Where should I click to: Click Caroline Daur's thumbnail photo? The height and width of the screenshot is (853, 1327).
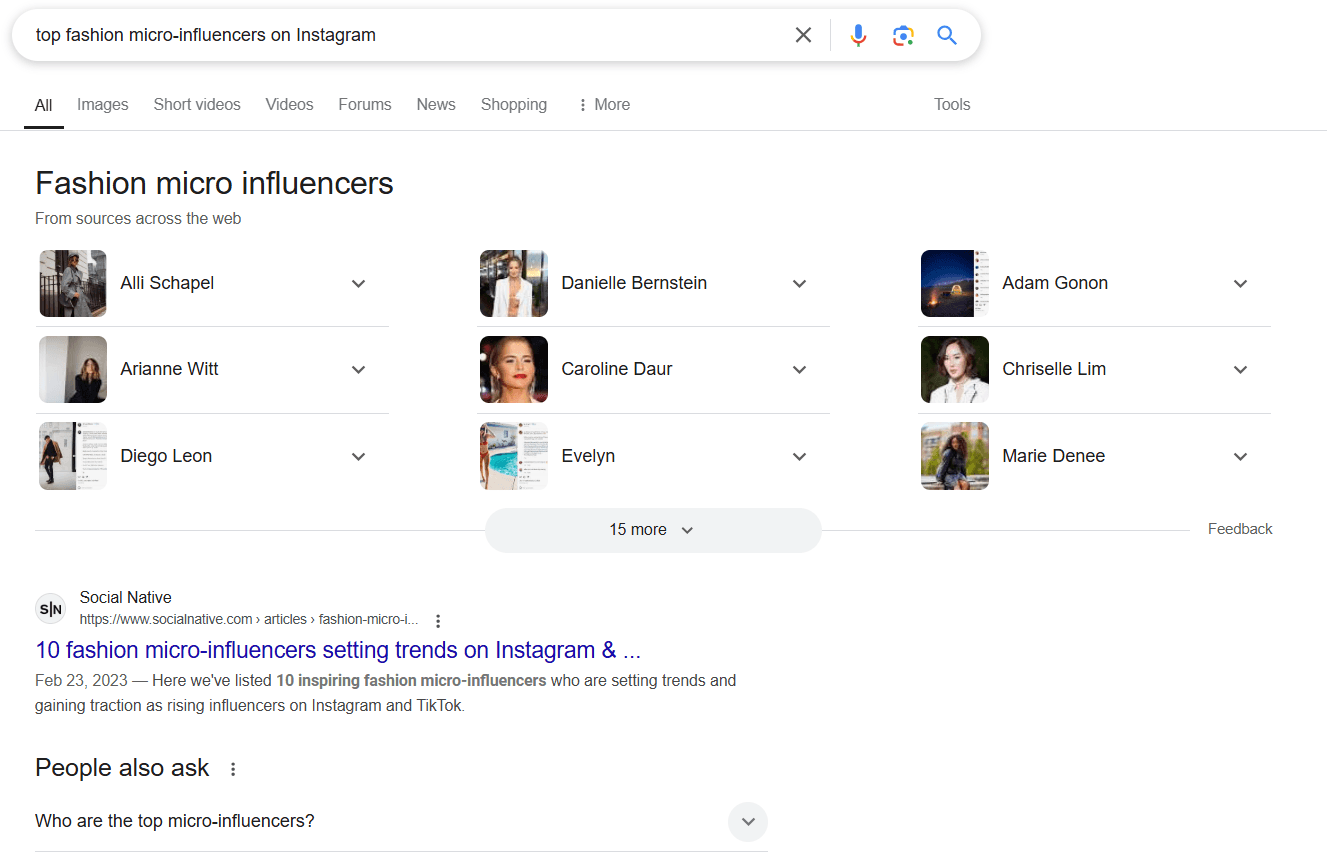(514, 369)
